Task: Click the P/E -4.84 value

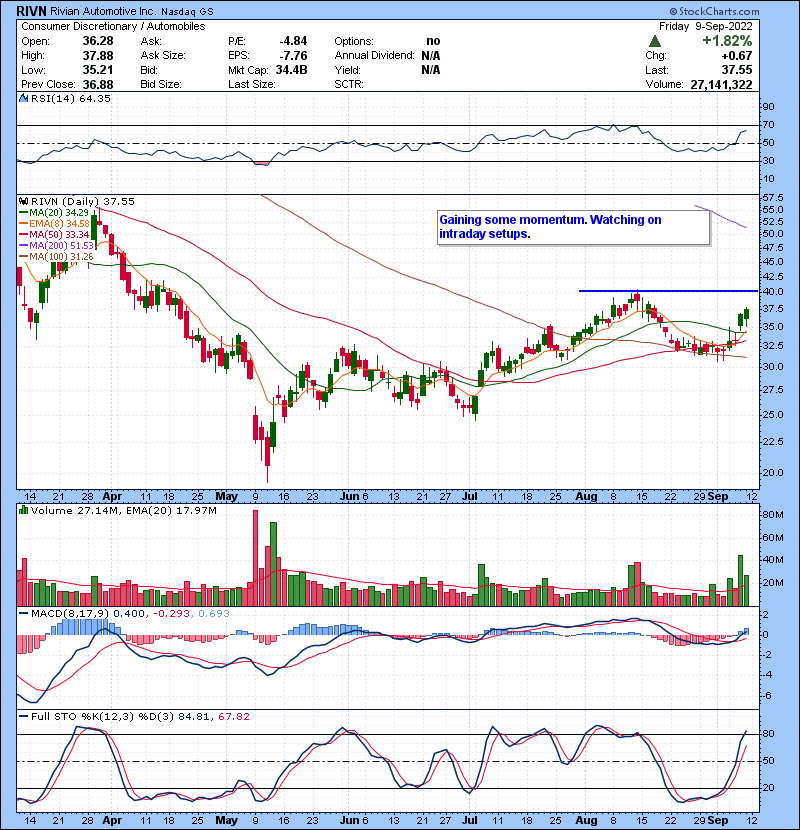Action: pyautogui.click(x=293, y=41)
